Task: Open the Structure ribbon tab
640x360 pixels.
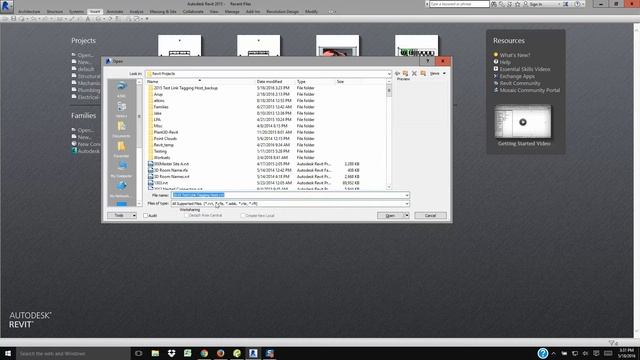Action: point(55,12)
